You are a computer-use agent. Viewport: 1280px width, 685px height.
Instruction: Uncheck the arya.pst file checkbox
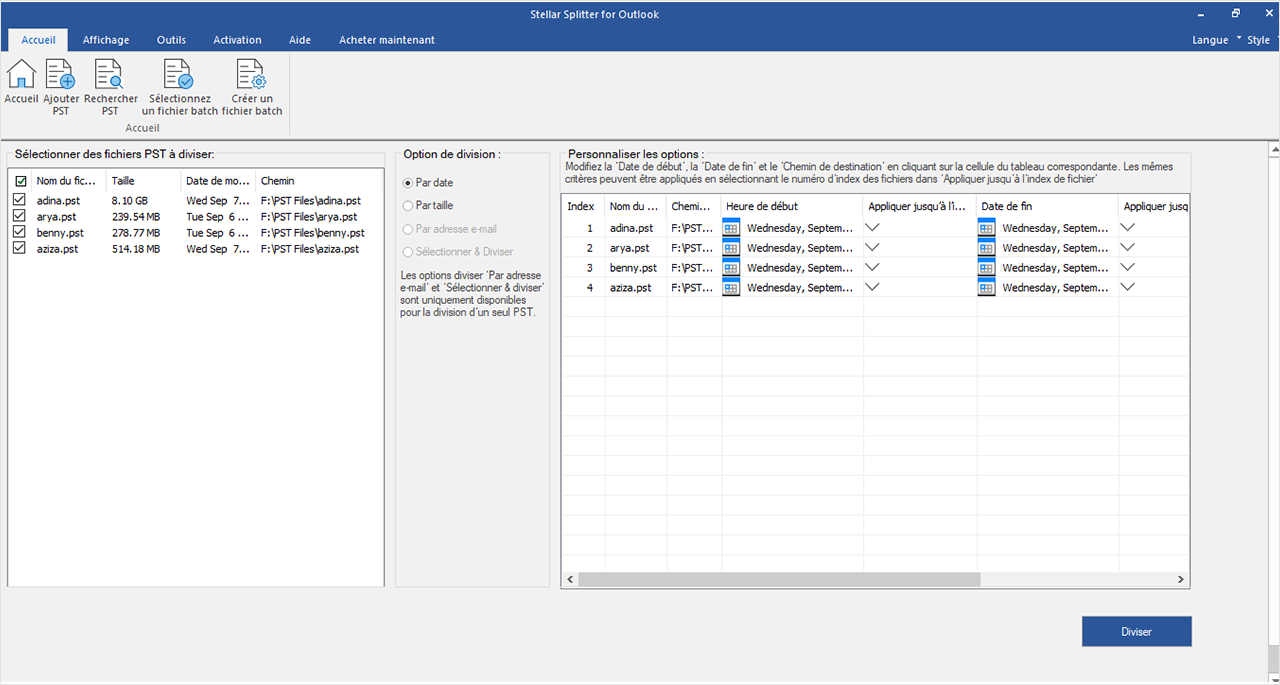(x=19, y=217)
